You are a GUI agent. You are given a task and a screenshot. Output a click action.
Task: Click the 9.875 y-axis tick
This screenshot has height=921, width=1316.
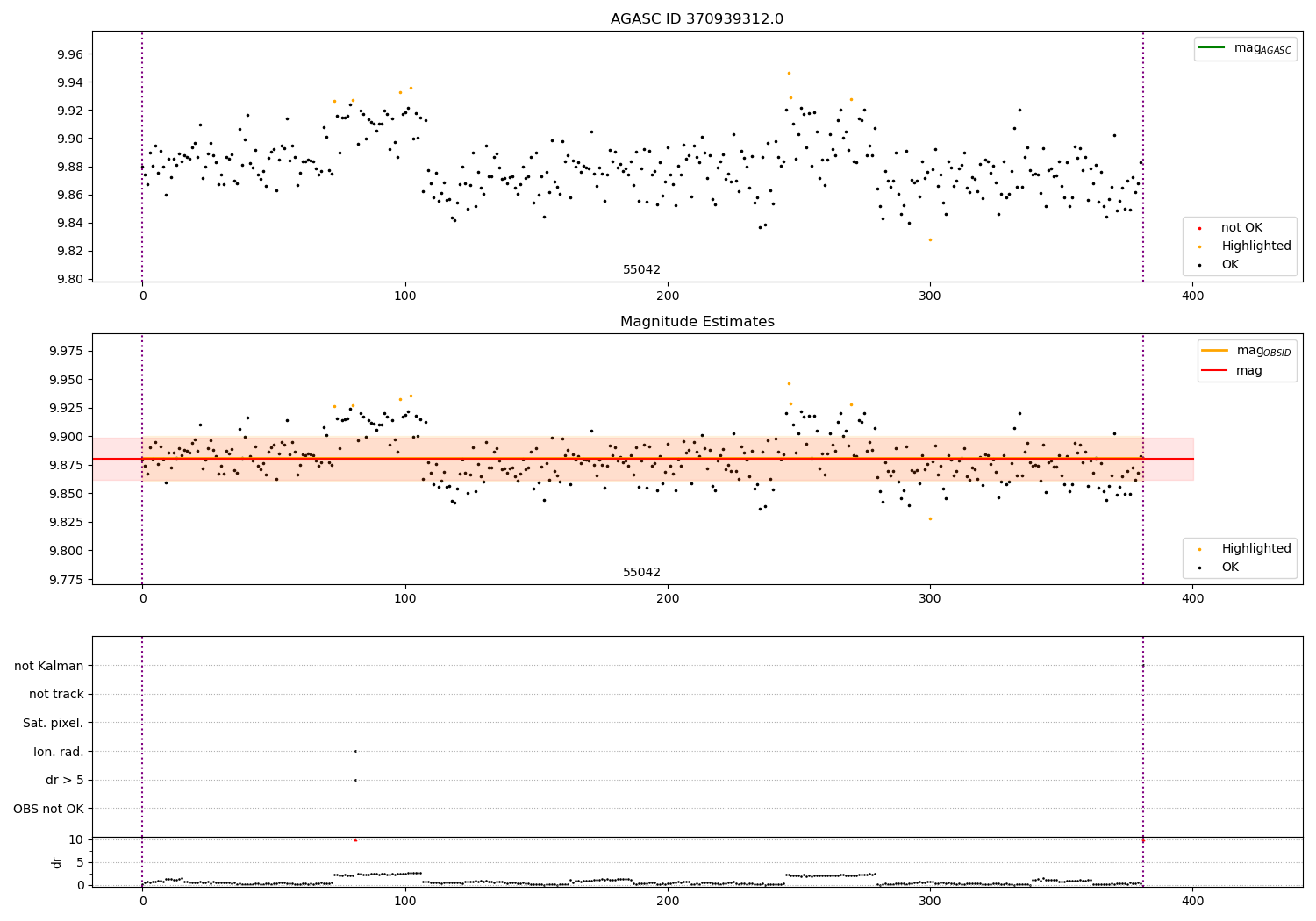pos(67,465)
